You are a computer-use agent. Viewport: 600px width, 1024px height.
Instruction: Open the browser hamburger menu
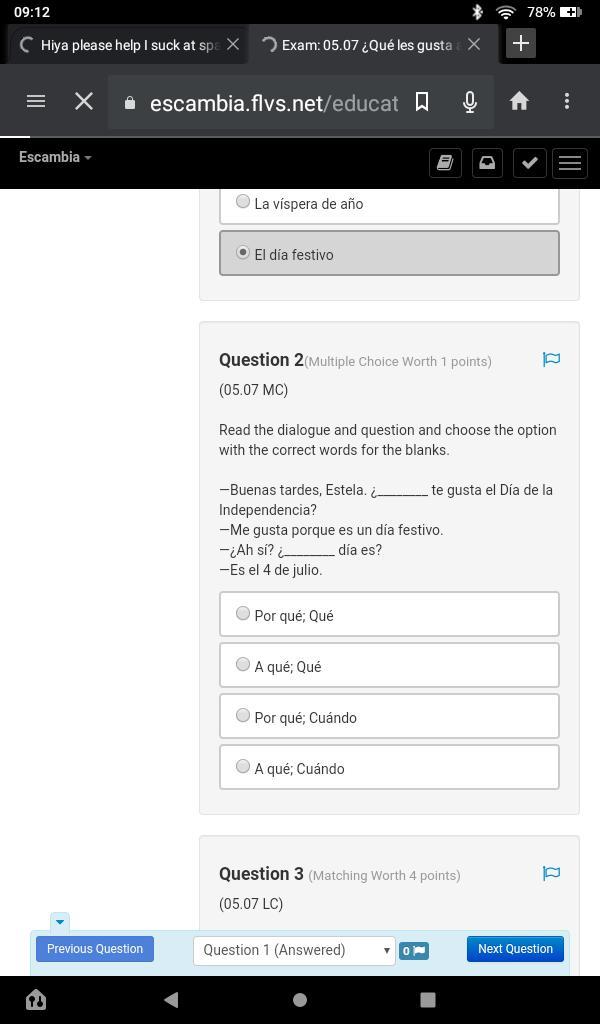36,101
